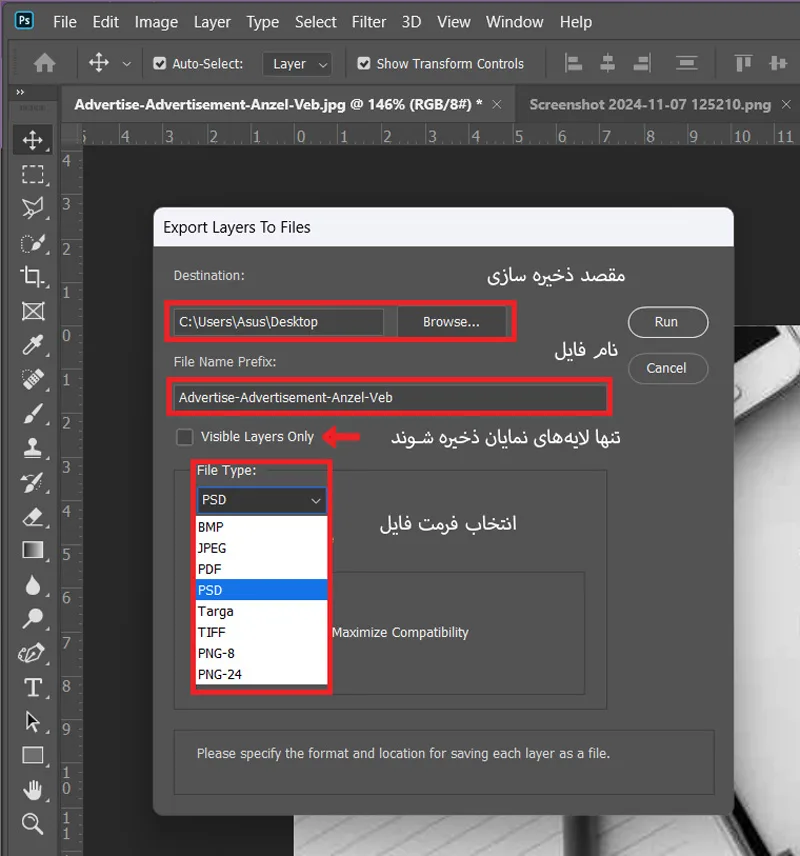Click the Photoshop Ps logo
This screenshot has width=800, height=856.
coord(24,21)
